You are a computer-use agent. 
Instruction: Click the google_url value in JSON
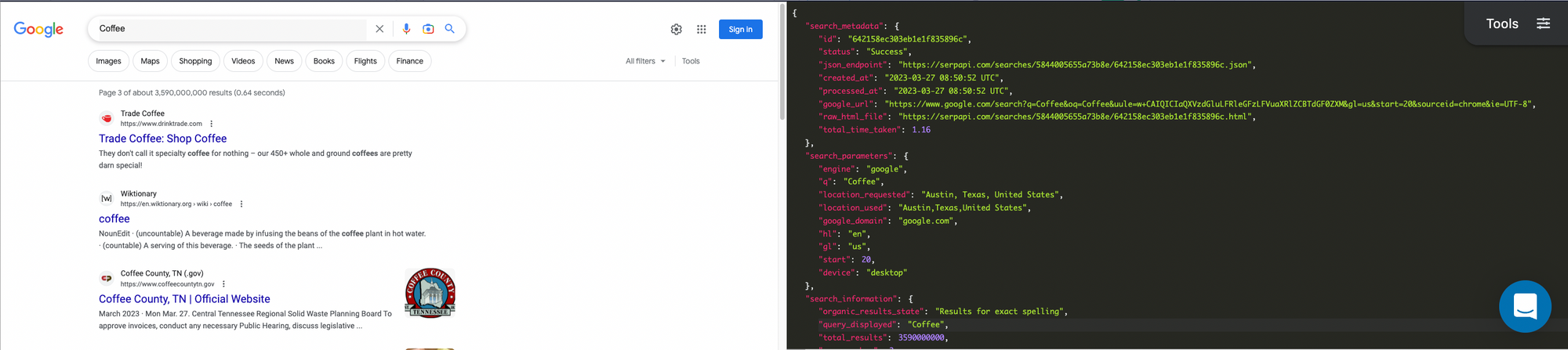click(1210, 104)
